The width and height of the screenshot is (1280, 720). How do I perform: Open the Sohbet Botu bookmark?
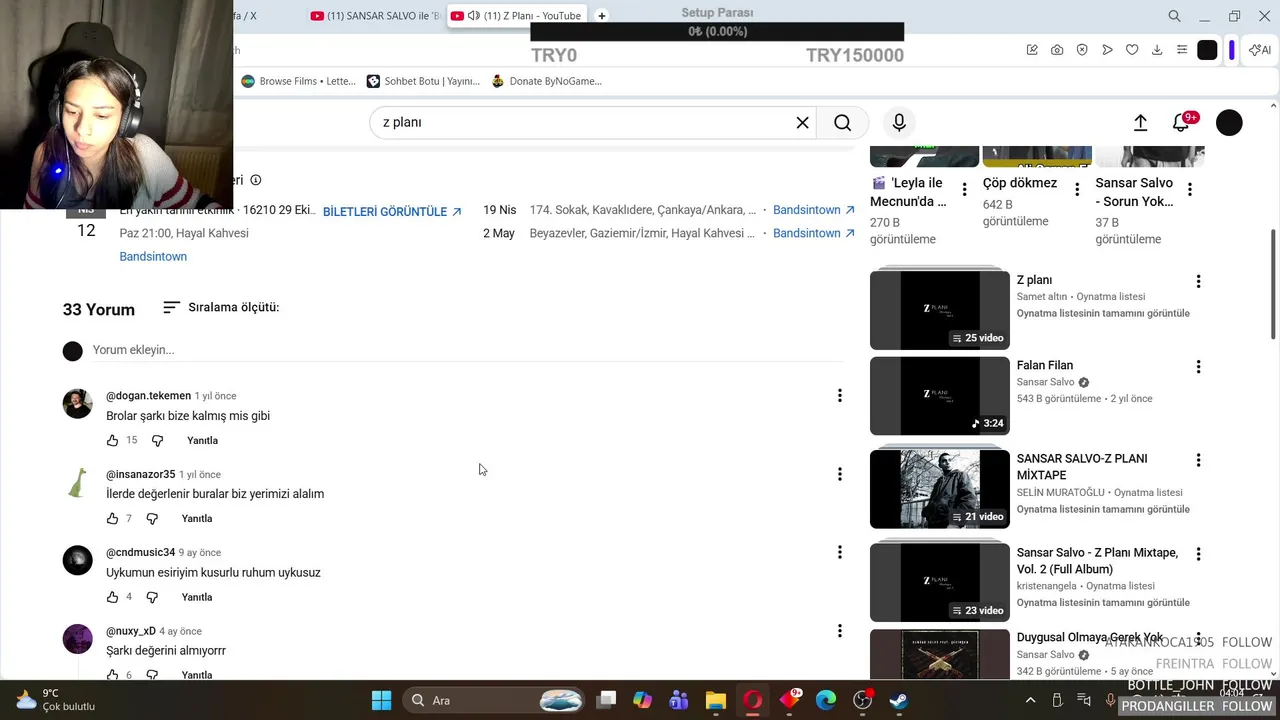point(423,81)
